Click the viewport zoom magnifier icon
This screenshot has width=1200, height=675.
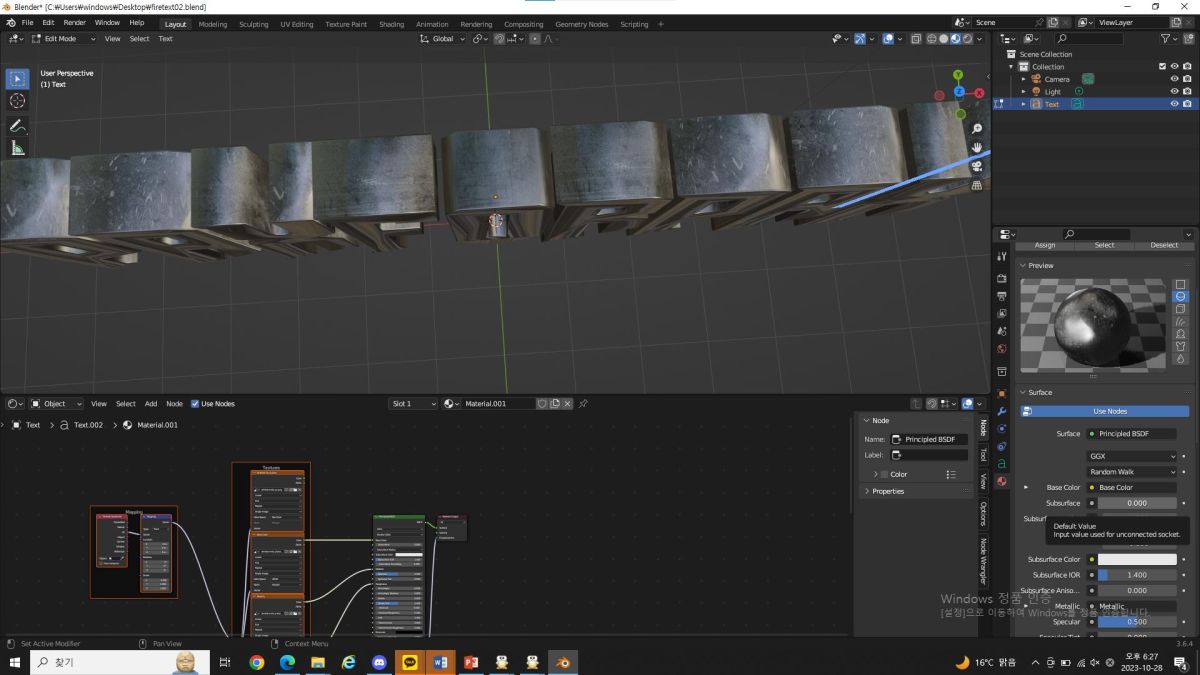pos(977,129)
